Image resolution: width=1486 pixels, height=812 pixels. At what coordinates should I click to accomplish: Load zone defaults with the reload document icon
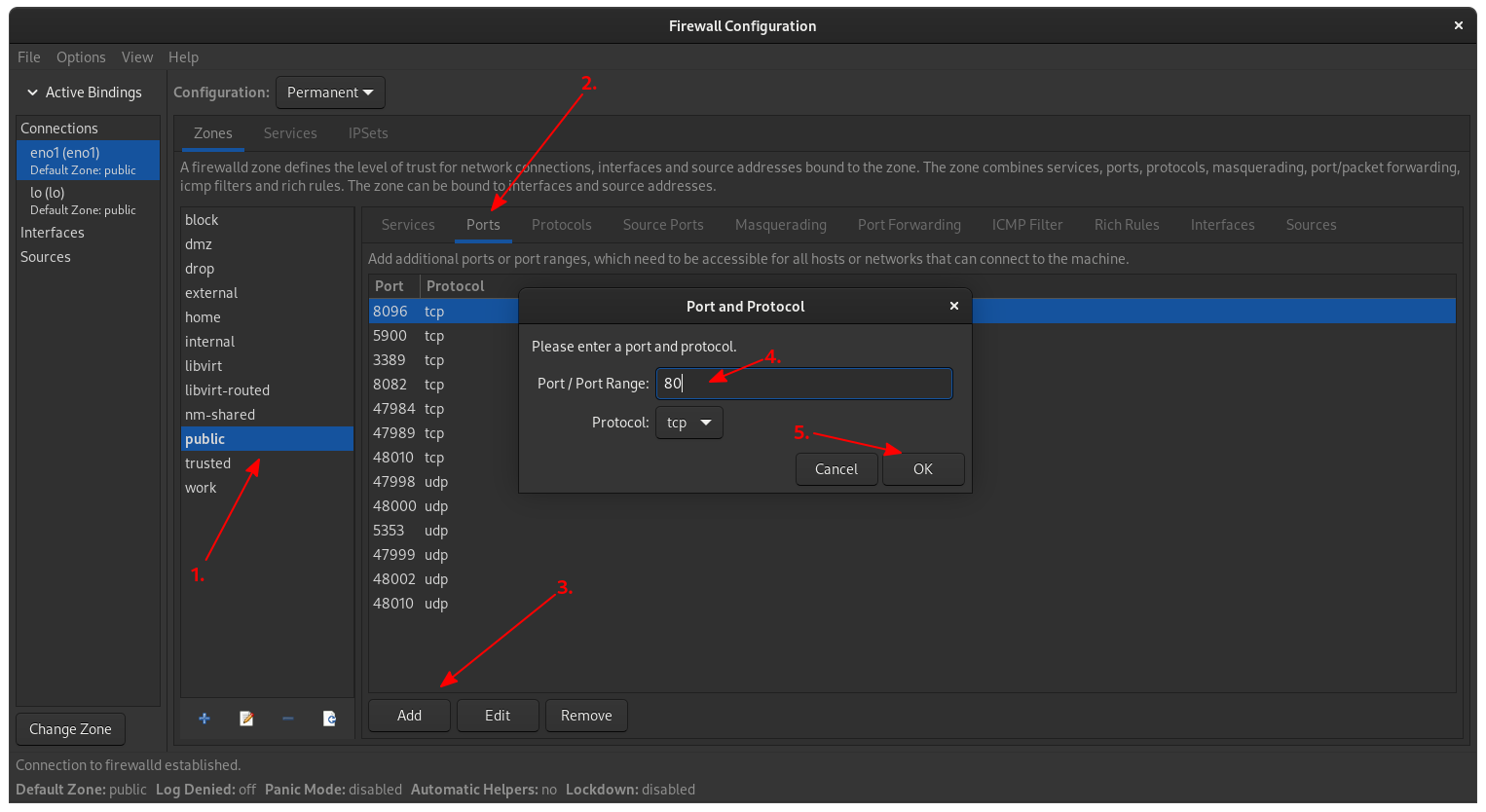[x=329, y=718]
